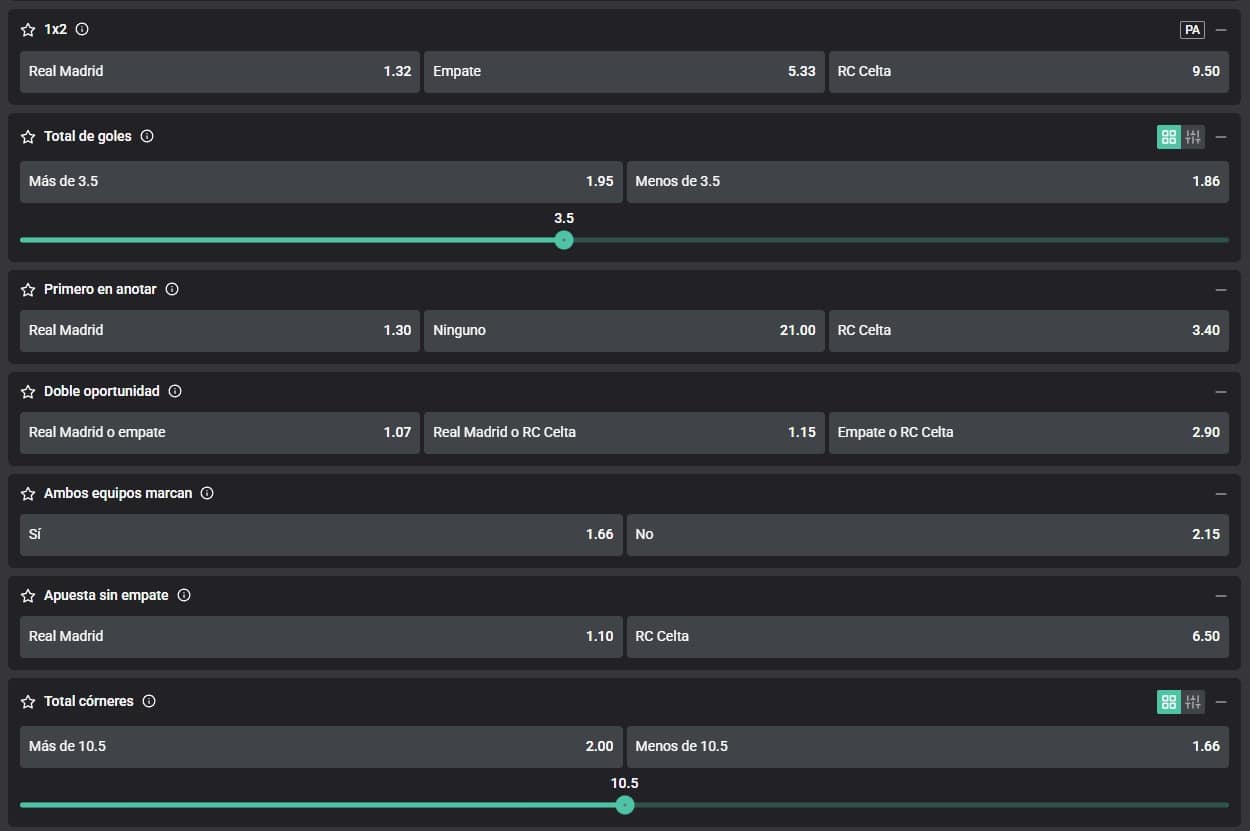Pick Más de 3.5 goals at 1.95
The height and width of the screenshot is (831, 1250).
pos(321,182)
